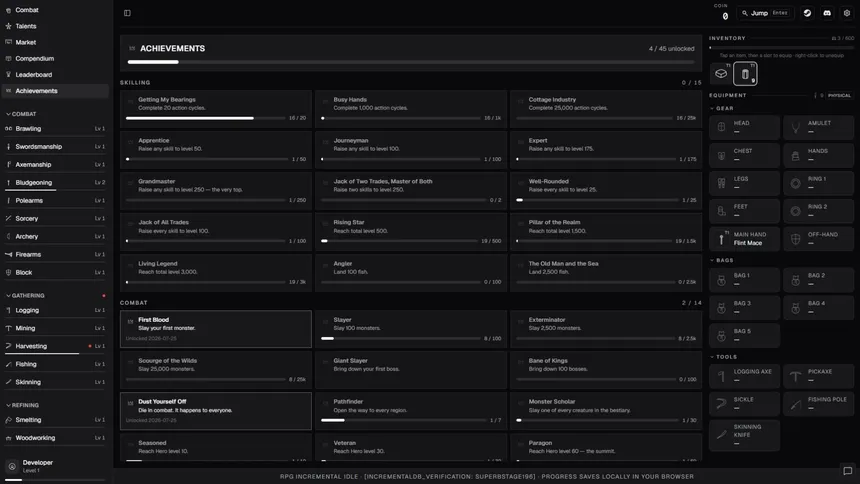Image resolution: width=860 pixels, height=484 pixels.
Task: Select the Giant Slayer achievement card
Action: (x=411, y=370)
